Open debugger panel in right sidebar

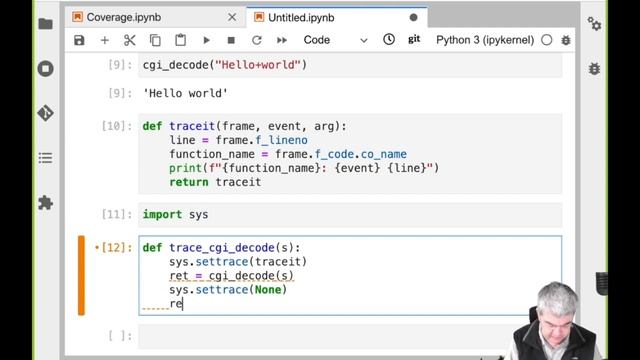pyautogui.click(x=594, y=68)
